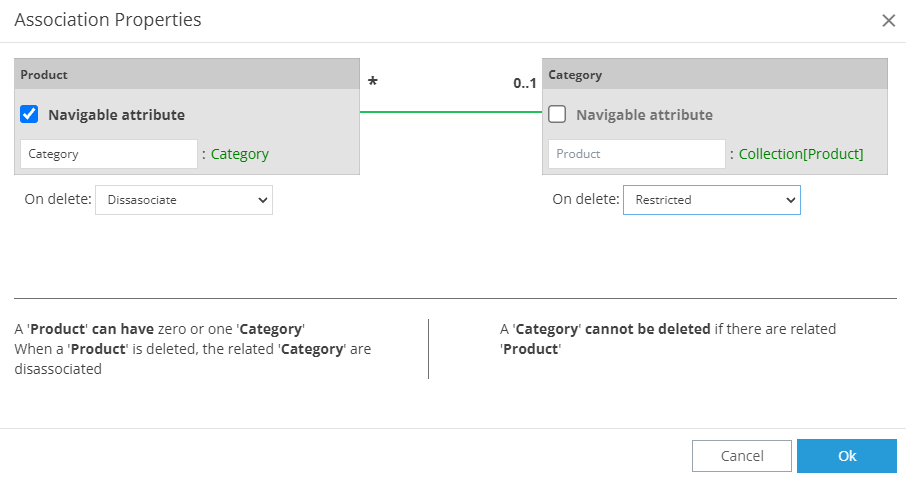This screenshot has width=906, height=479.
Task: Click the green Category type link
Action: click(240, 154)
